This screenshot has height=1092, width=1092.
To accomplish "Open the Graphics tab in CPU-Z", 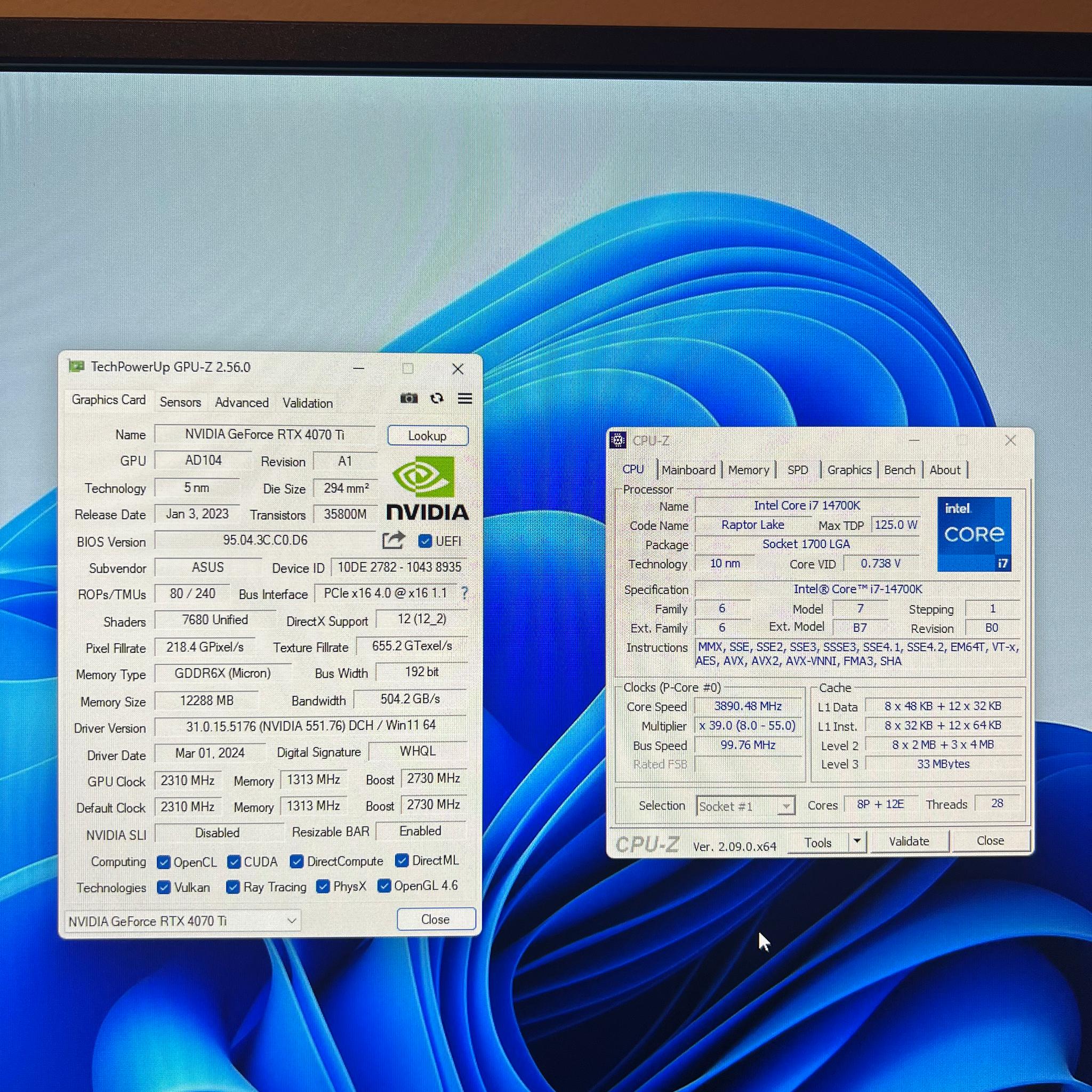I will (x=849, y=470).
